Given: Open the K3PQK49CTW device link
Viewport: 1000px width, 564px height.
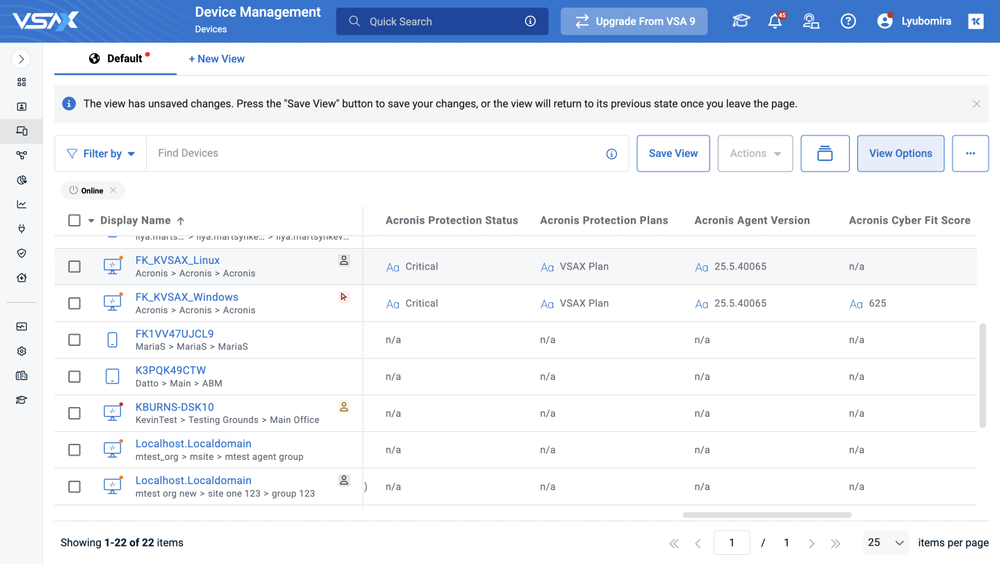Looking at the screenshot, I should [x=170, y=370].
